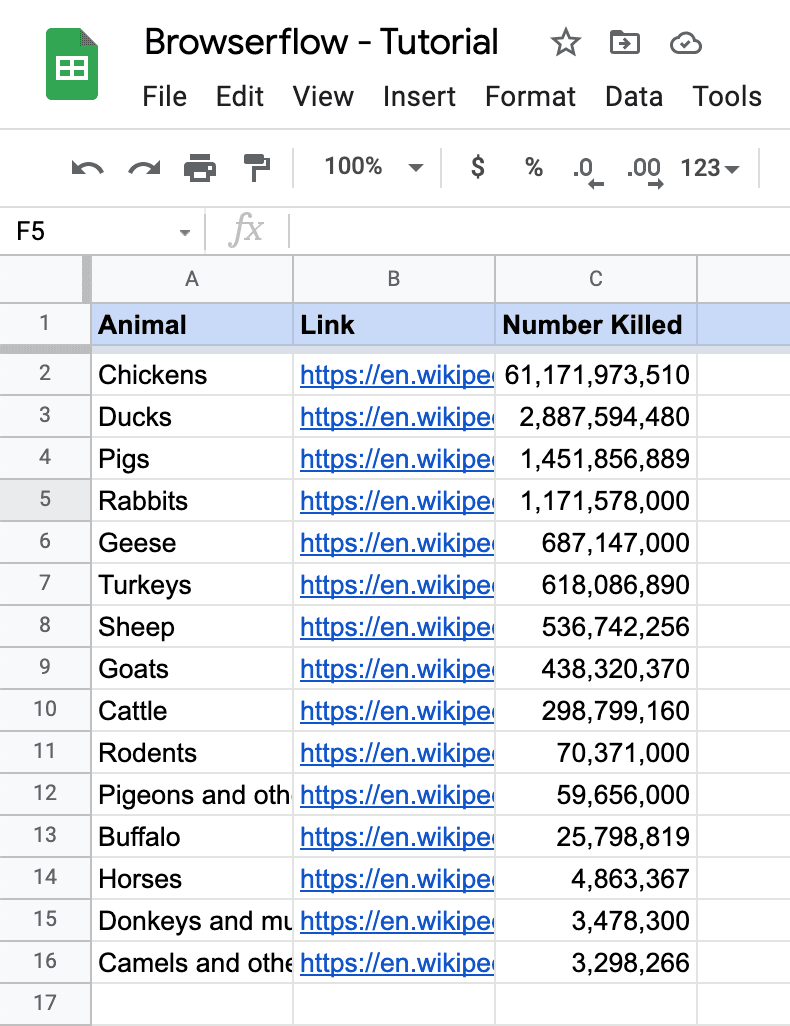Viewport: 790px width, 1026px height.
Task: Click the Google Sheets home icon
Action: tap(72, 66)
